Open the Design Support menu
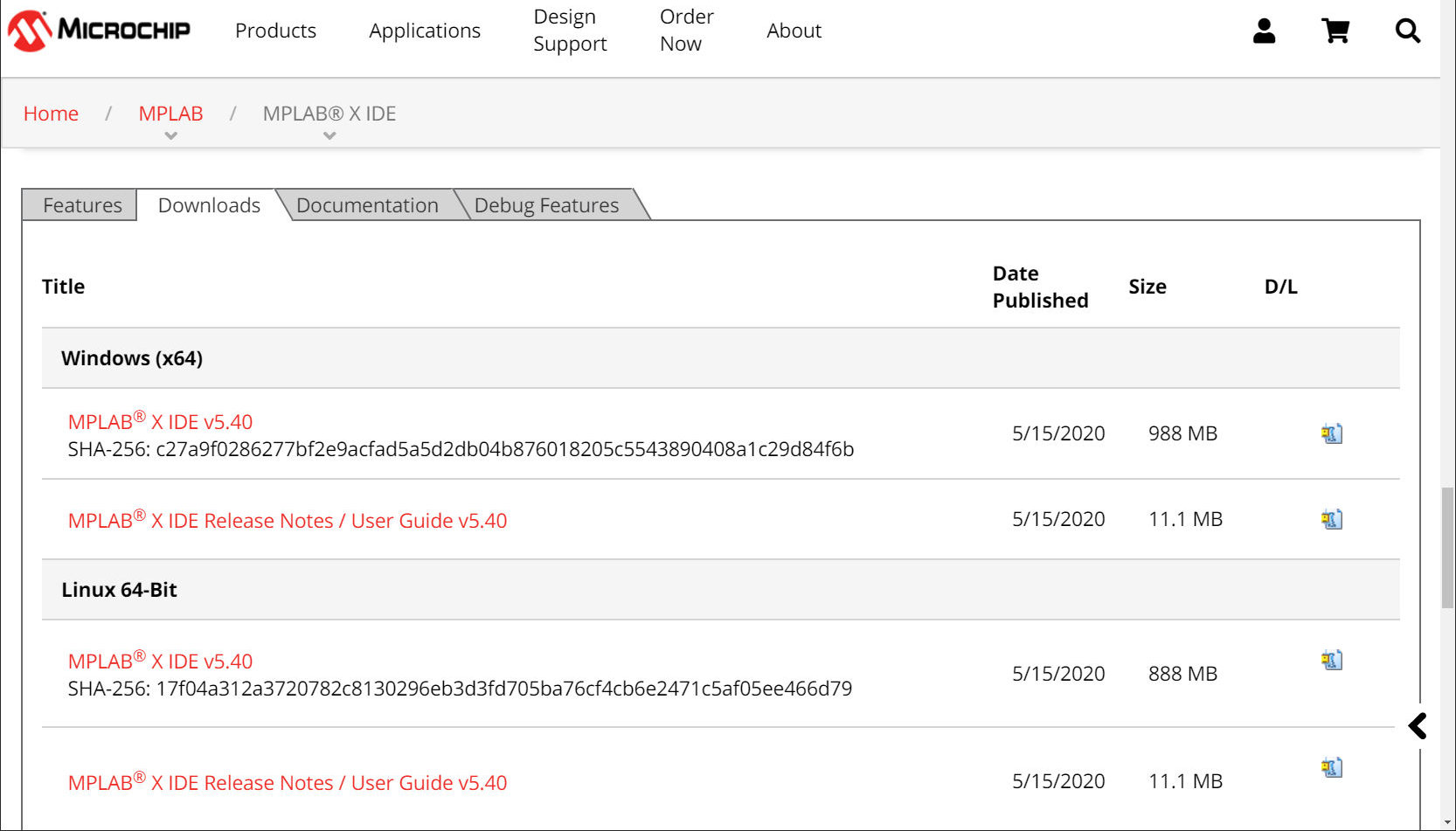The image size is (1456, 831). (570, 31)
